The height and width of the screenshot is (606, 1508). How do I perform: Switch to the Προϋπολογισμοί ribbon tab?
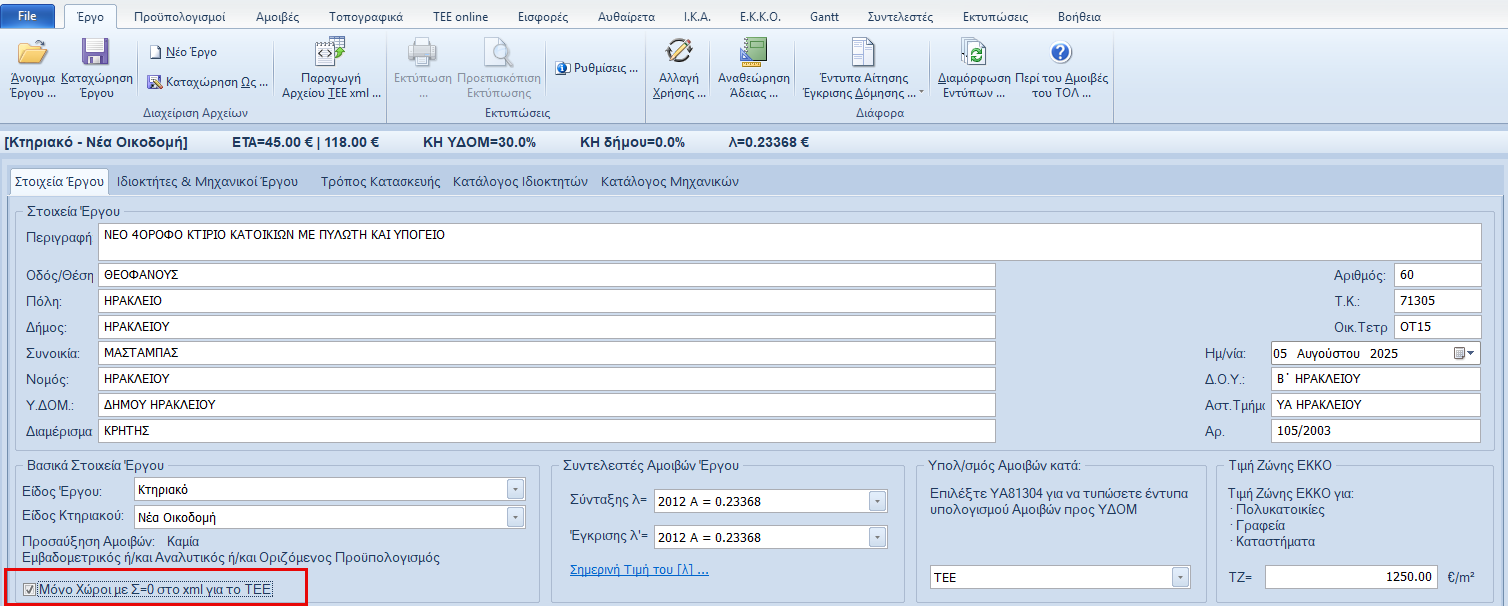pyautogui.click(x=180, y=17)
